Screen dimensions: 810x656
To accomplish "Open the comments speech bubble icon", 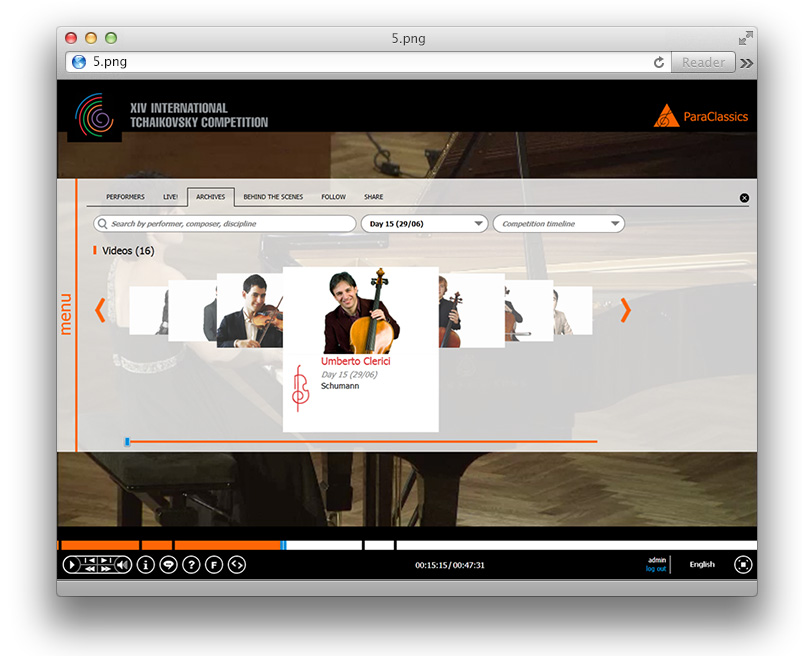I will 168,565.
